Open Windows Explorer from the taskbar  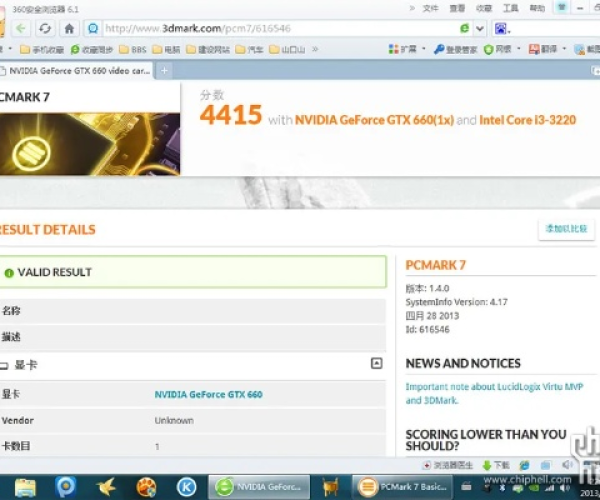(25, 487)
